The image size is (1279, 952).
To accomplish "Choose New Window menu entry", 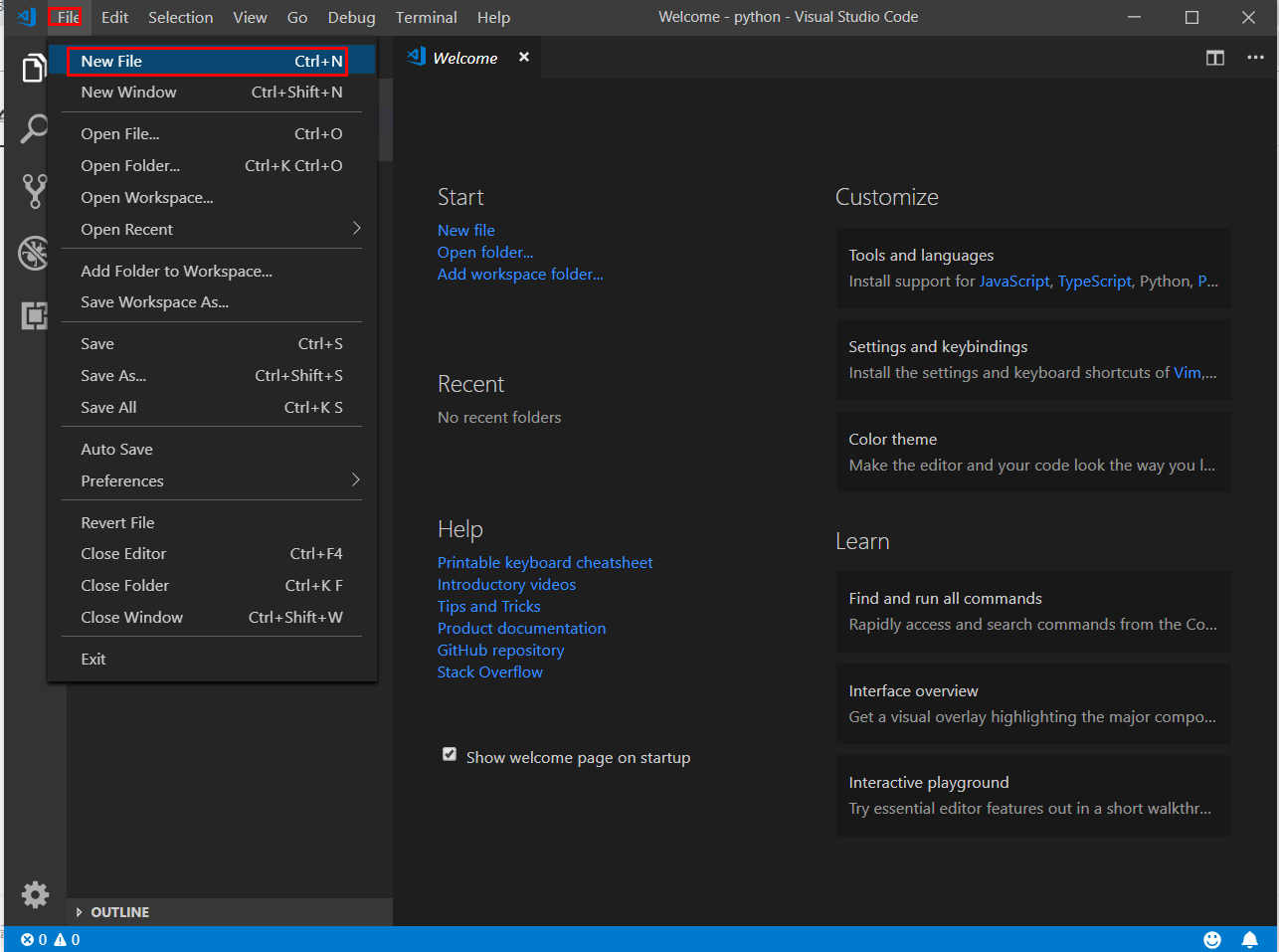I will pyautogui.click(x=212, y=92).
